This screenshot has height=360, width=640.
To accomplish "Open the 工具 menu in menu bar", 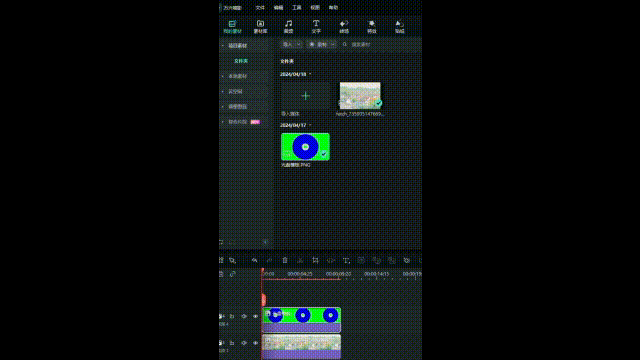I will point(297,8).
